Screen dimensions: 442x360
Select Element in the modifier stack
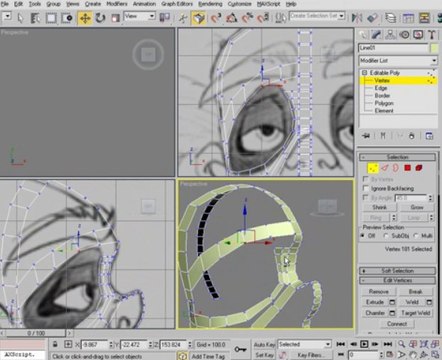coord(384,111)
